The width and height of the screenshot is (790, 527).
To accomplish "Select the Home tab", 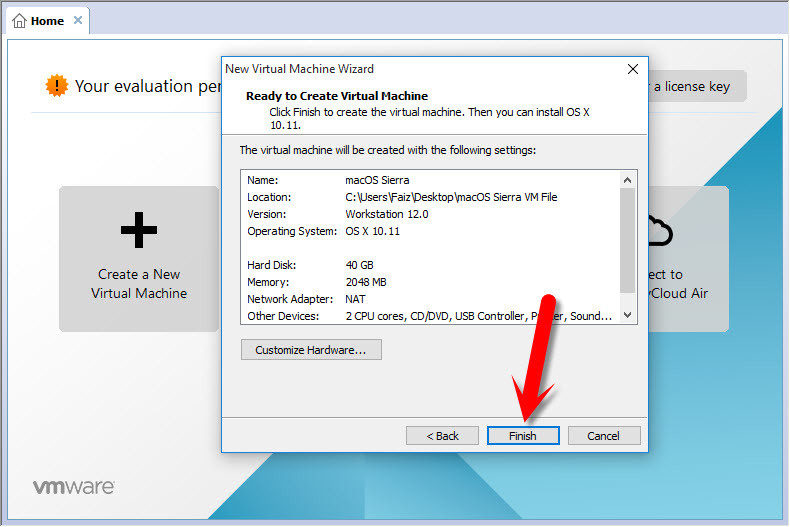I will [47, 21].
